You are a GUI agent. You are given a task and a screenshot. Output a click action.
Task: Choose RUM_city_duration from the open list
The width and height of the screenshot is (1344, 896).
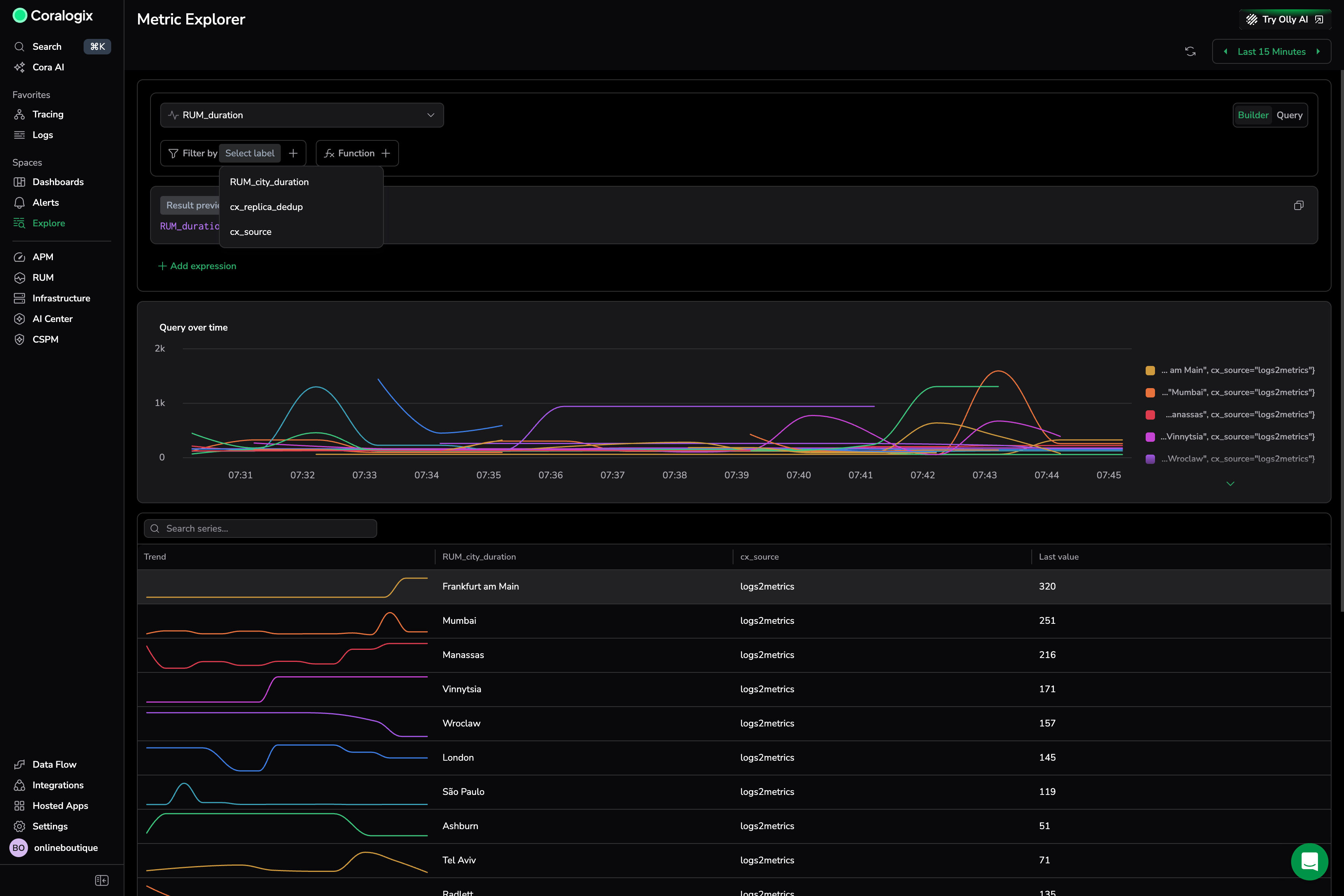pos(269,182)
